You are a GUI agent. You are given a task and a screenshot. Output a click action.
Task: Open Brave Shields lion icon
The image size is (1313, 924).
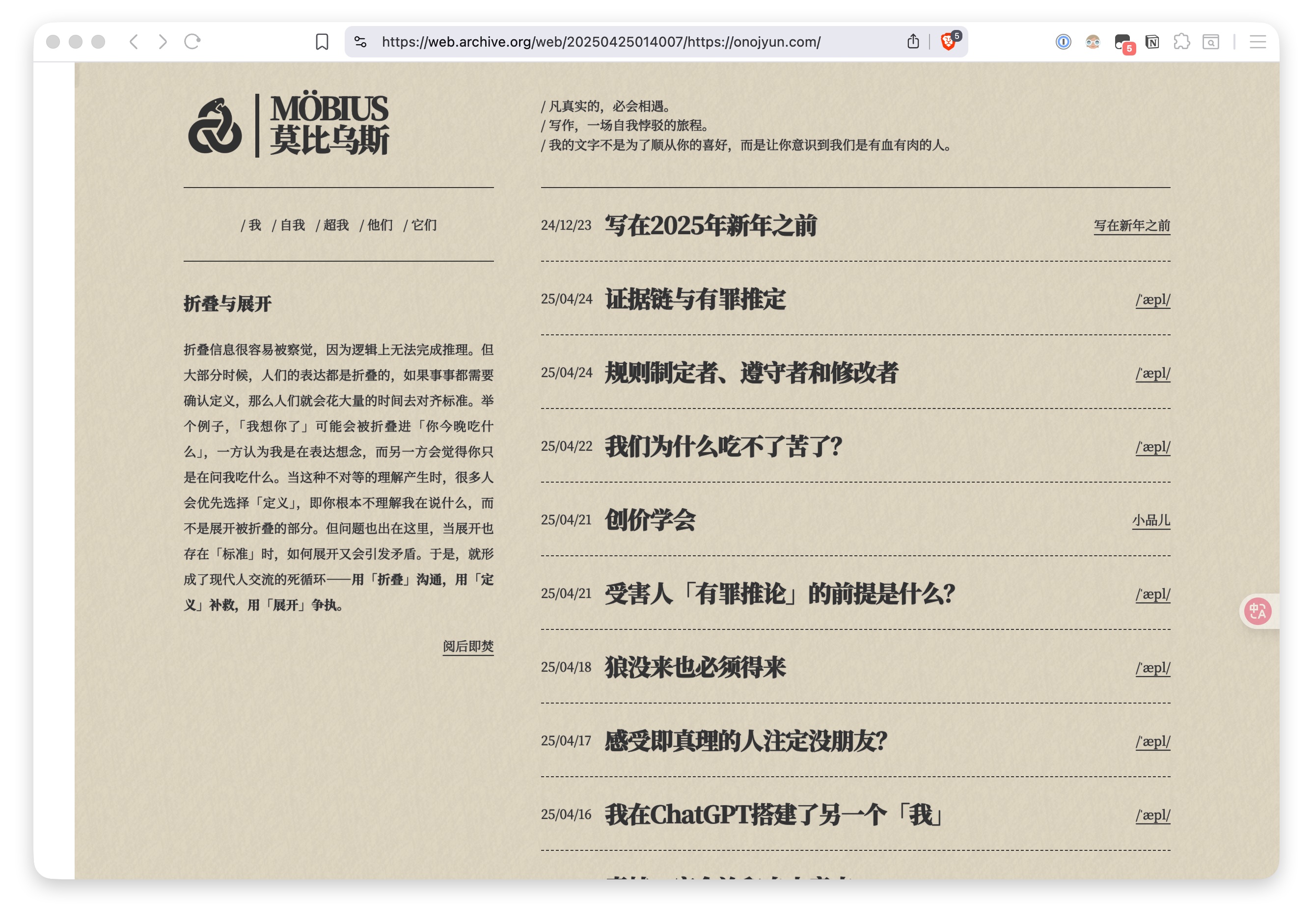tap(948, 42)
